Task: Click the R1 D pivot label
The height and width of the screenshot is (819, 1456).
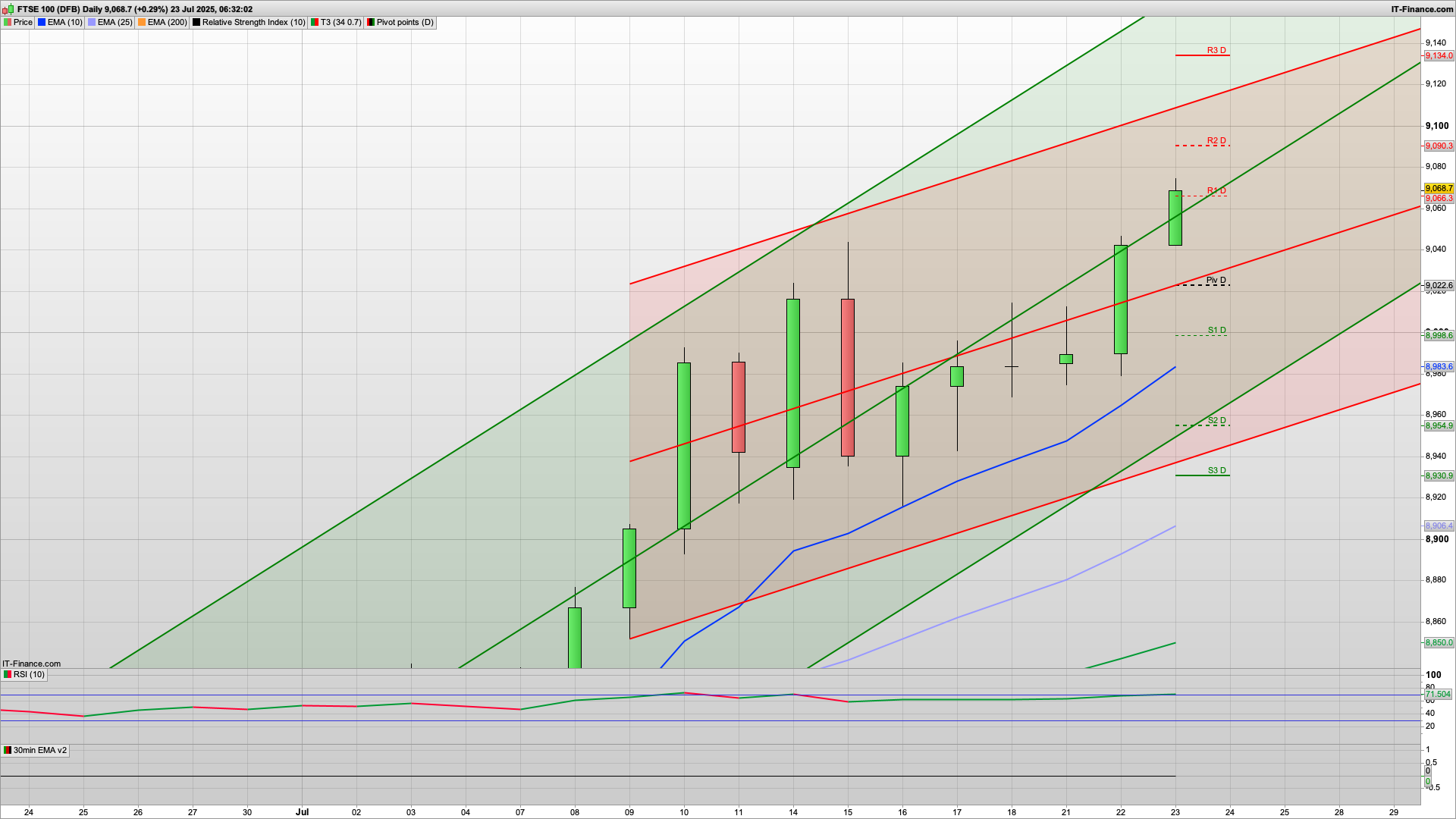Action: pos(1216,190)
